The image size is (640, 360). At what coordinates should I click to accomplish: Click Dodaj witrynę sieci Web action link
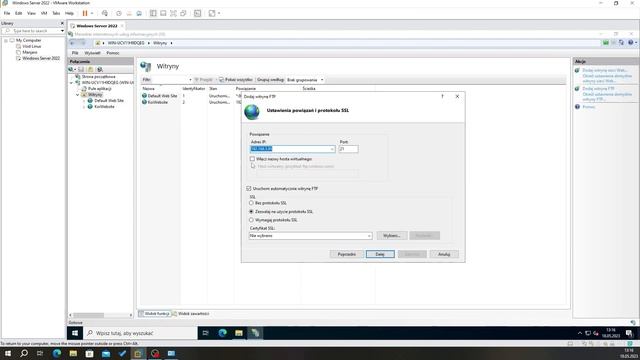coord(604,70)
